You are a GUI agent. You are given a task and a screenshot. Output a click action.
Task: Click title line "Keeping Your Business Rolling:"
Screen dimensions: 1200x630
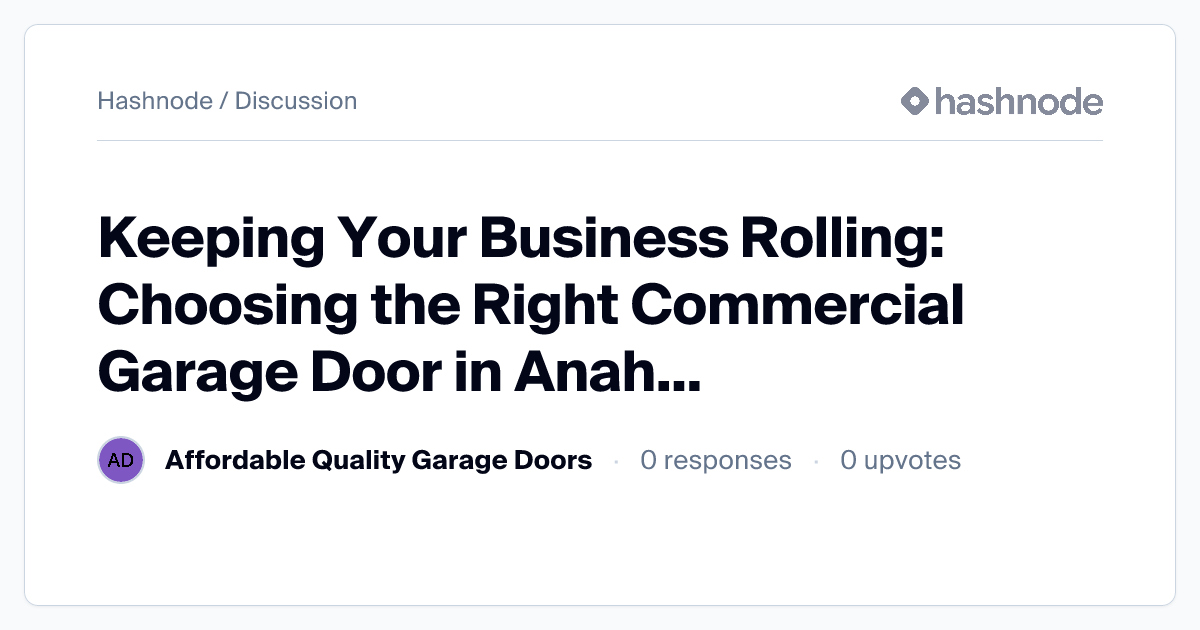[521, 241]
